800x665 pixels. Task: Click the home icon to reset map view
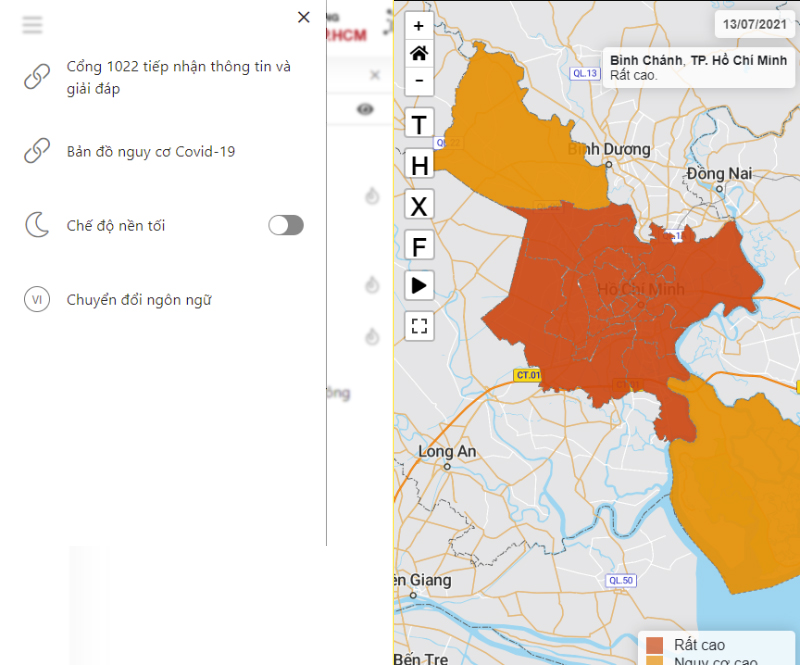pyautogui.click(x=418, y=52)
